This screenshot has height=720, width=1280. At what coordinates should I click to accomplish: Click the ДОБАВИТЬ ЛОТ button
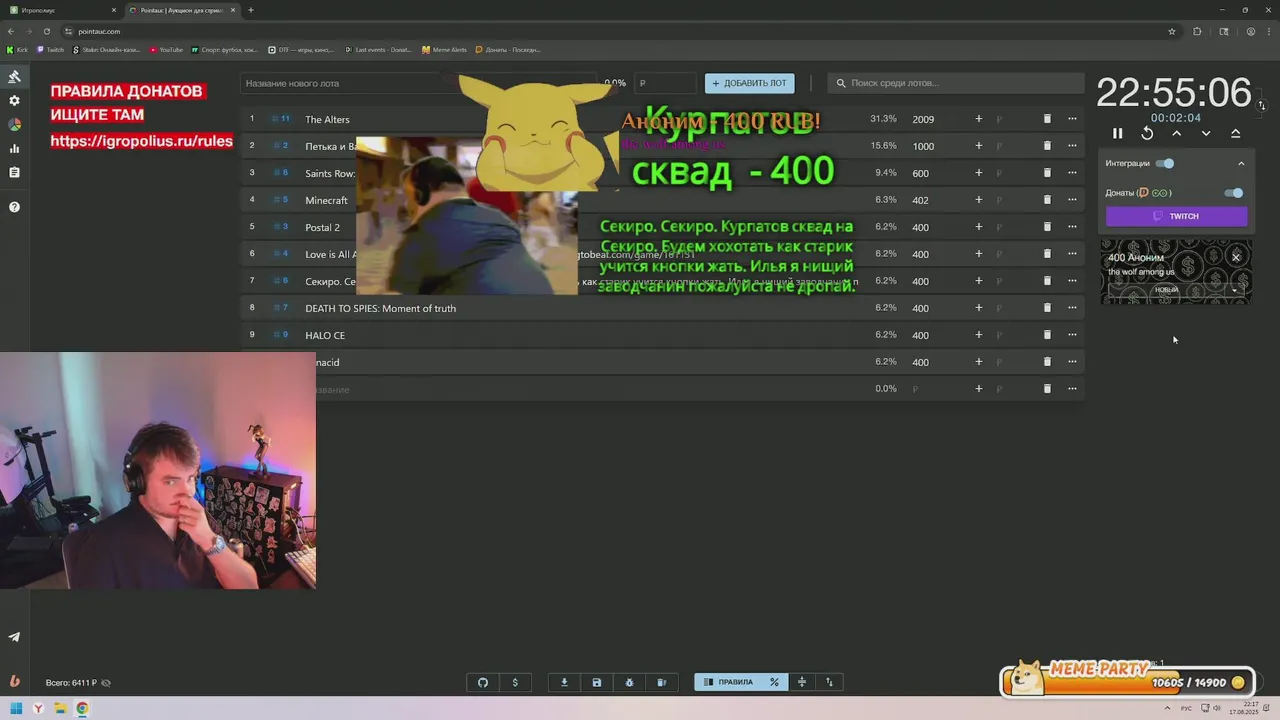click(x=749, y=83)
